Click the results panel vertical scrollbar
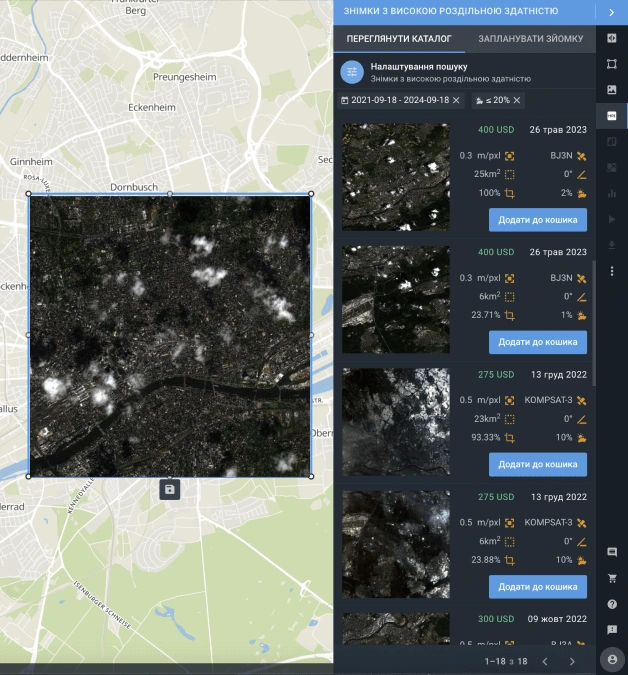This screenshot has width=628, height=675. (594, 323)
